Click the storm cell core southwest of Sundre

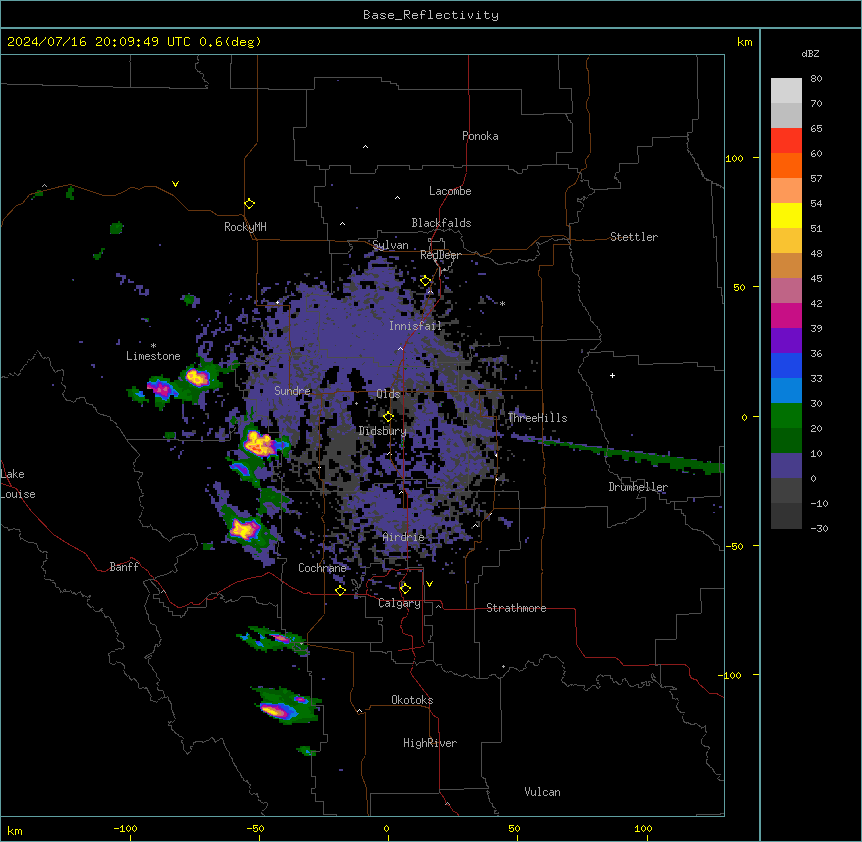(x=259, y=444)
